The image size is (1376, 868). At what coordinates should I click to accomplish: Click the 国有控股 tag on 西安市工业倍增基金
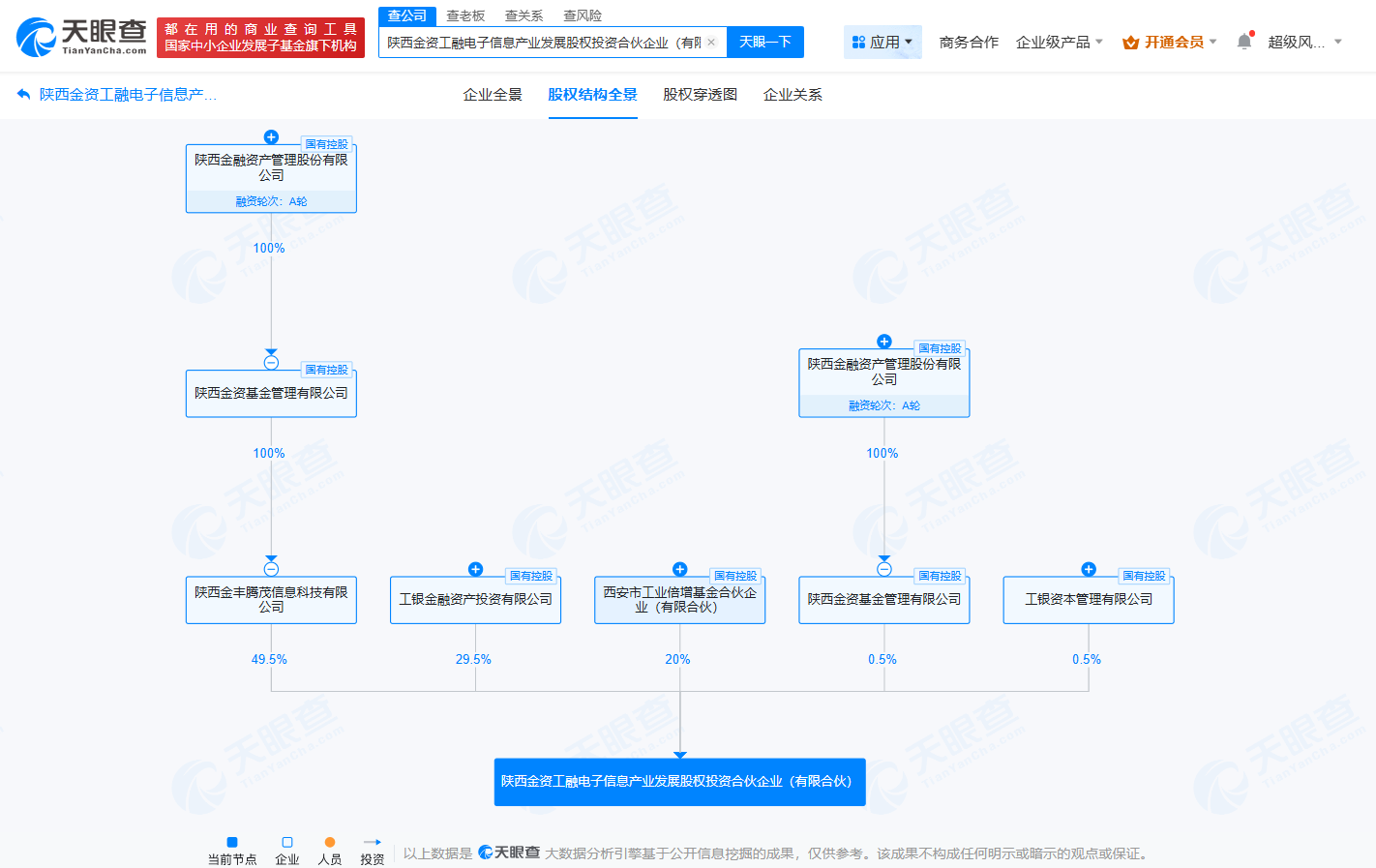[x=735, y=576]
